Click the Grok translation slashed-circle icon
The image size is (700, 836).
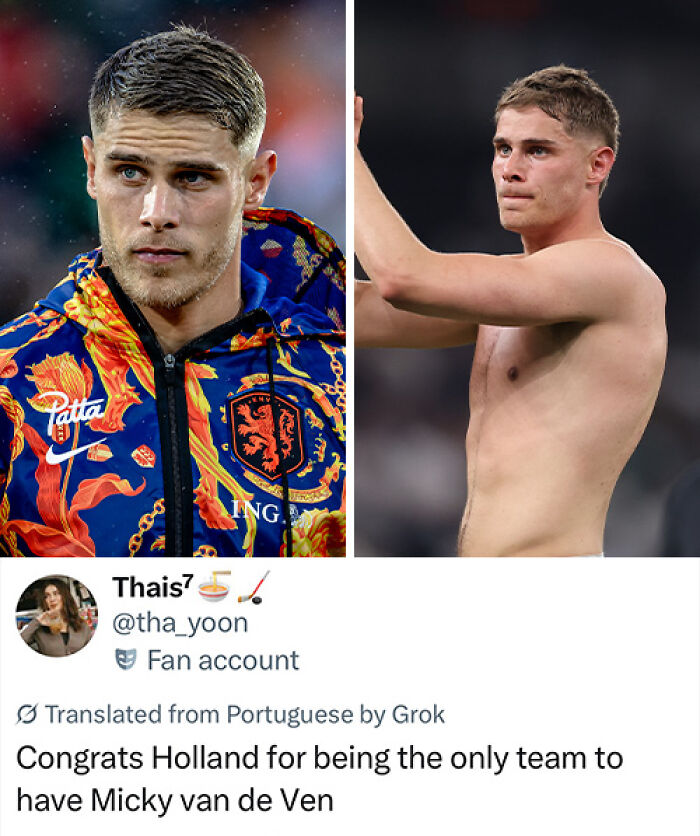pos(26,714)
